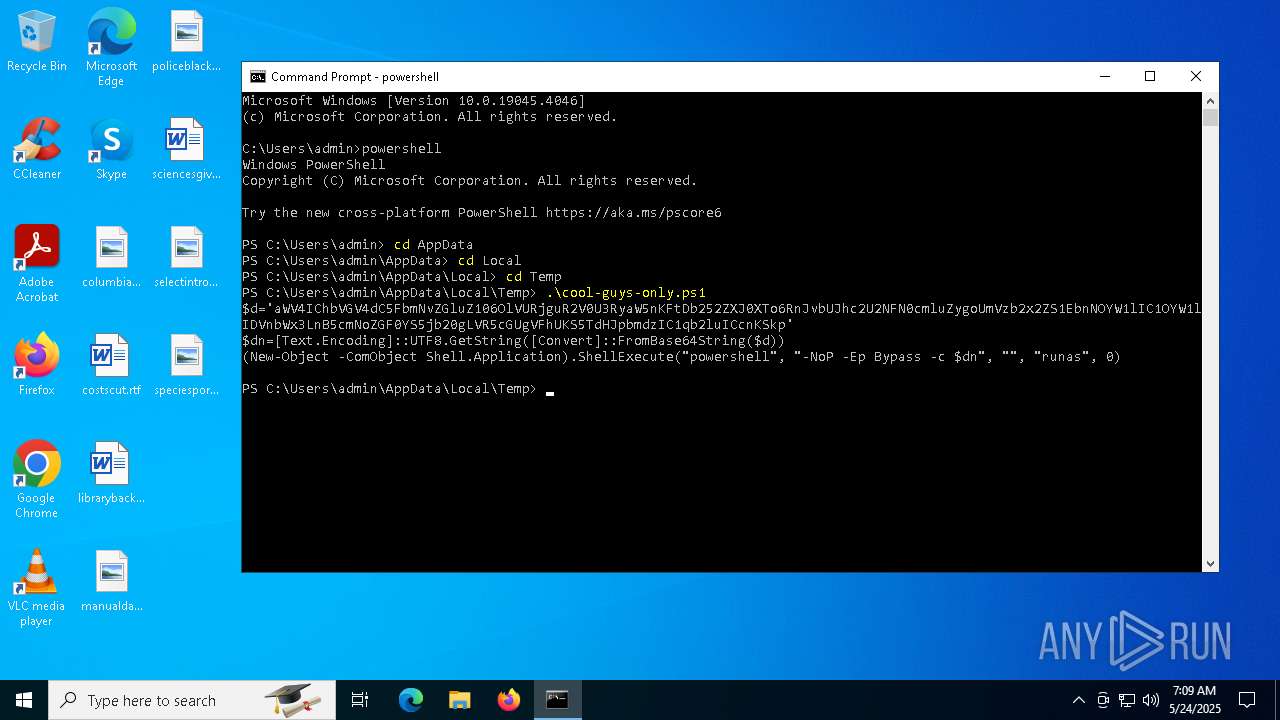Screen dimensions: 1280x720
Task: Open the taskbar clock showing 7:09 AM
Action: click(x=1194, y=700)
